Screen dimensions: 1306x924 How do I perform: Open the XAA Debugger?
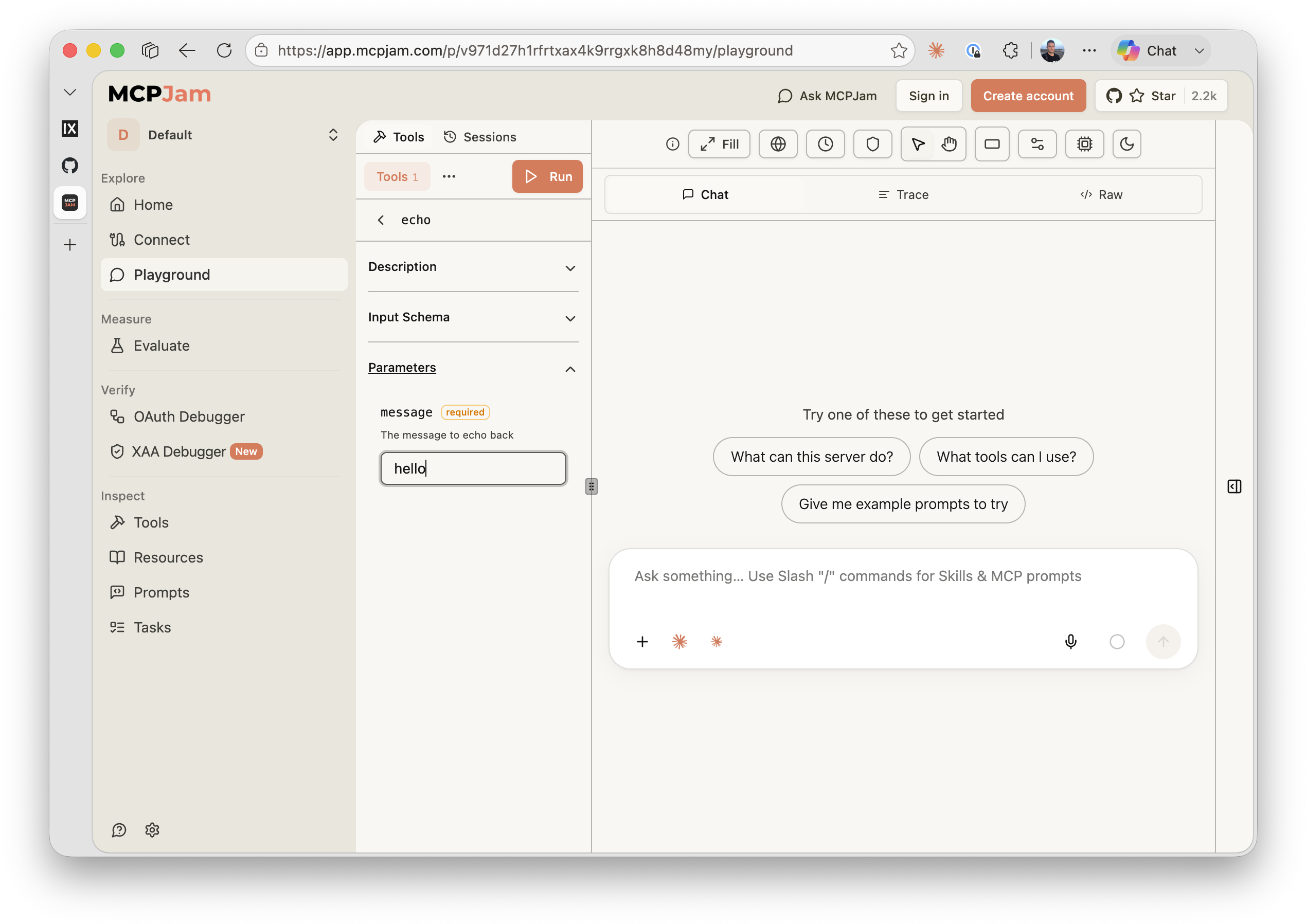[x=224, y=451]
